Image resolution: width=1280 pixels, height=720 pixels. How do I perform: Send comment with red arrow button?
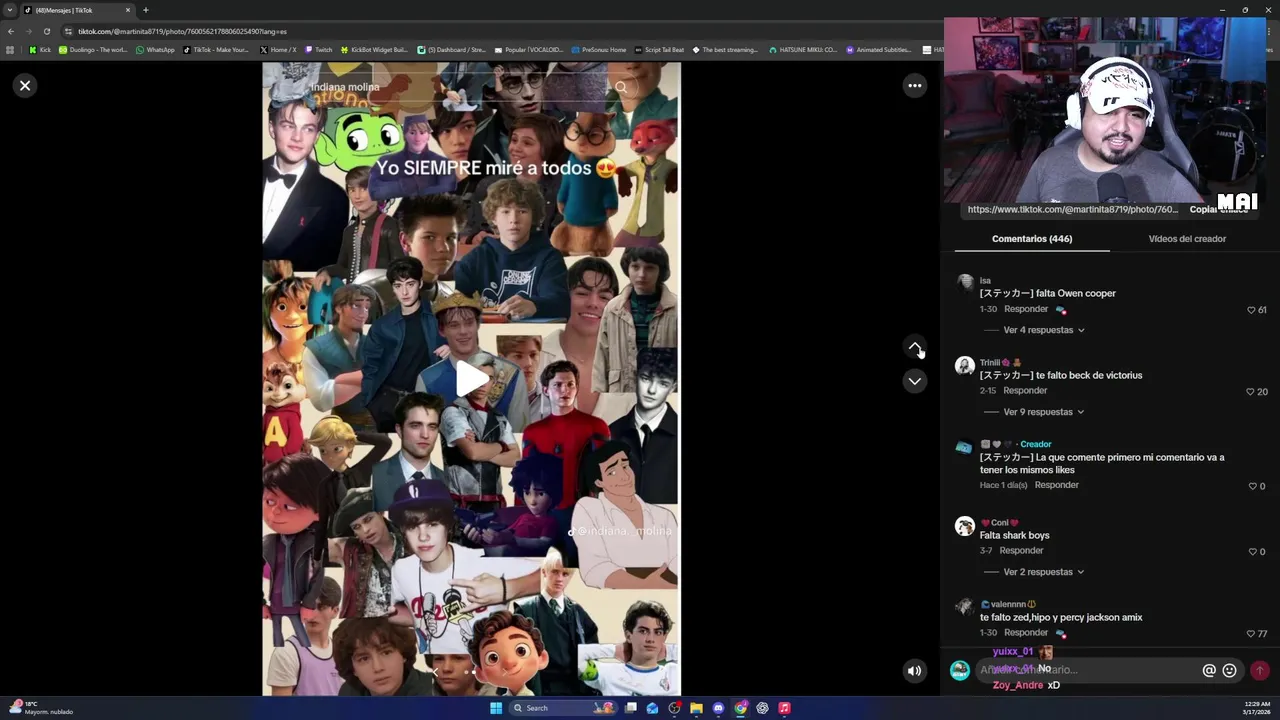tap(1259, 671)
